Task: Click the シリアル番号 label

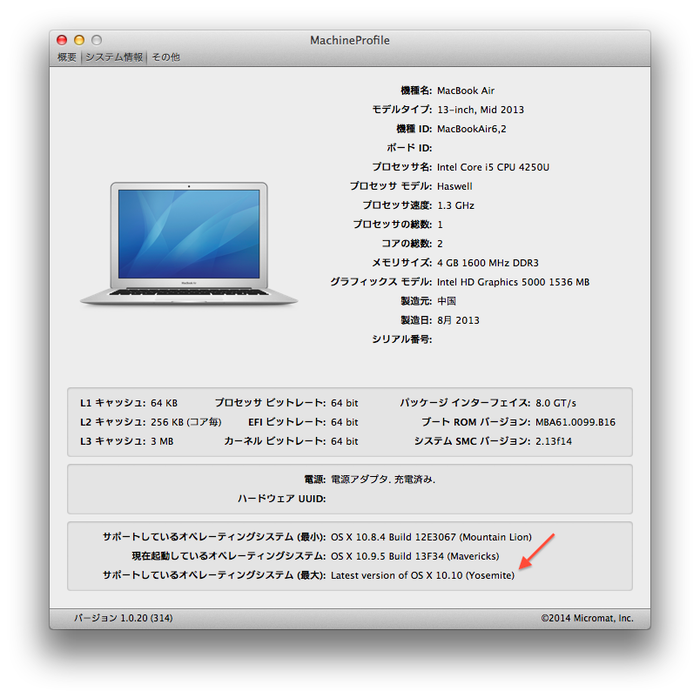Action: pyautogui.click(x=402, y=340)
